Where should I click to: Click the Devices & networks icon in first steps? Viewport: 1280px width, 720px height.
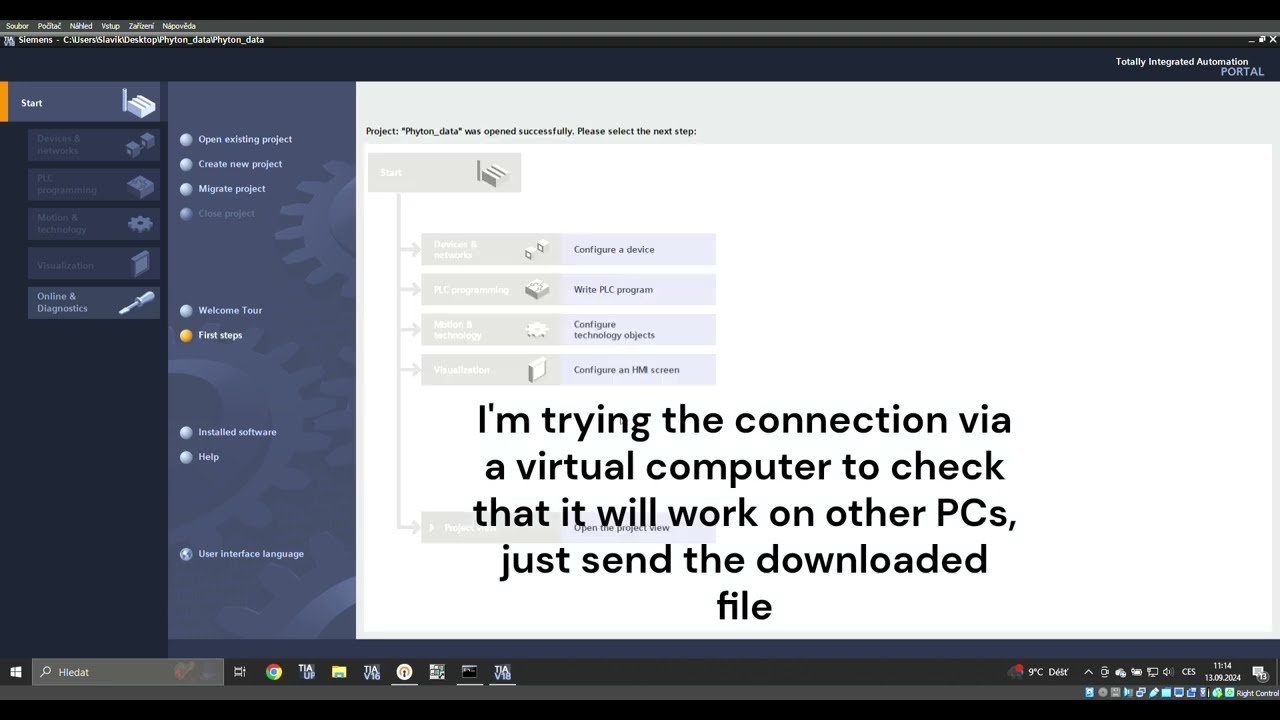point(536,250)
